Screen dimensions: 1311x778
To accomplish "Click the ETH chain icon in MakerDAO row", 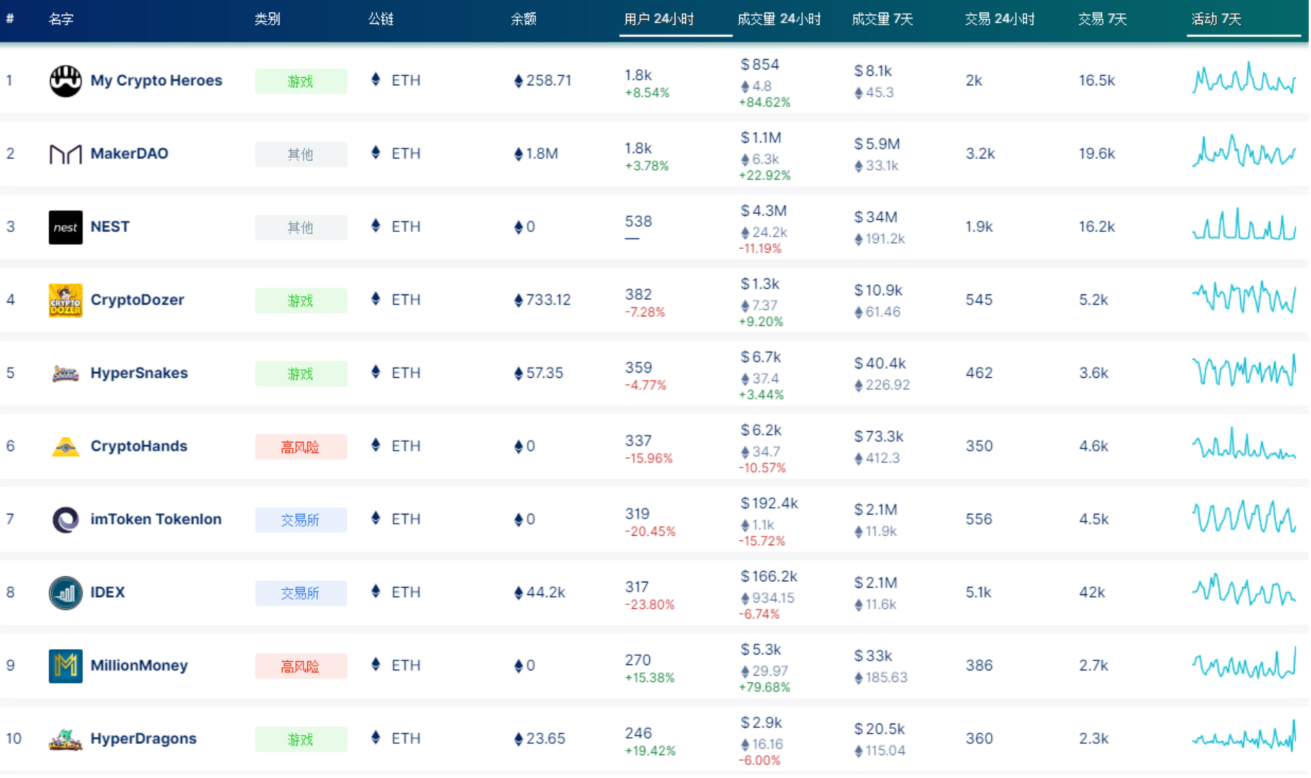I will pyautogui.click(x=376, y=153).
